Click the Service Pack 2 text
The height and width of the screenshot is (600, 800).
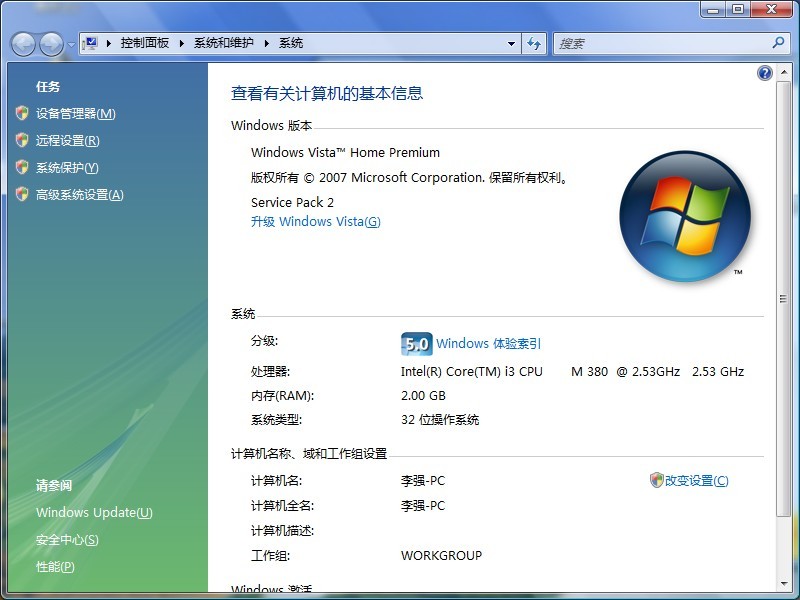pos(292,203)
